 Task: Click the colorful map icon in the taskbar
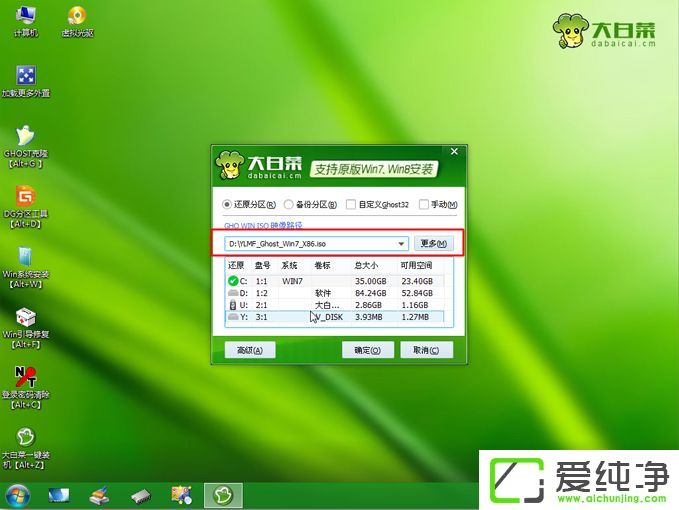click(181, 495)
